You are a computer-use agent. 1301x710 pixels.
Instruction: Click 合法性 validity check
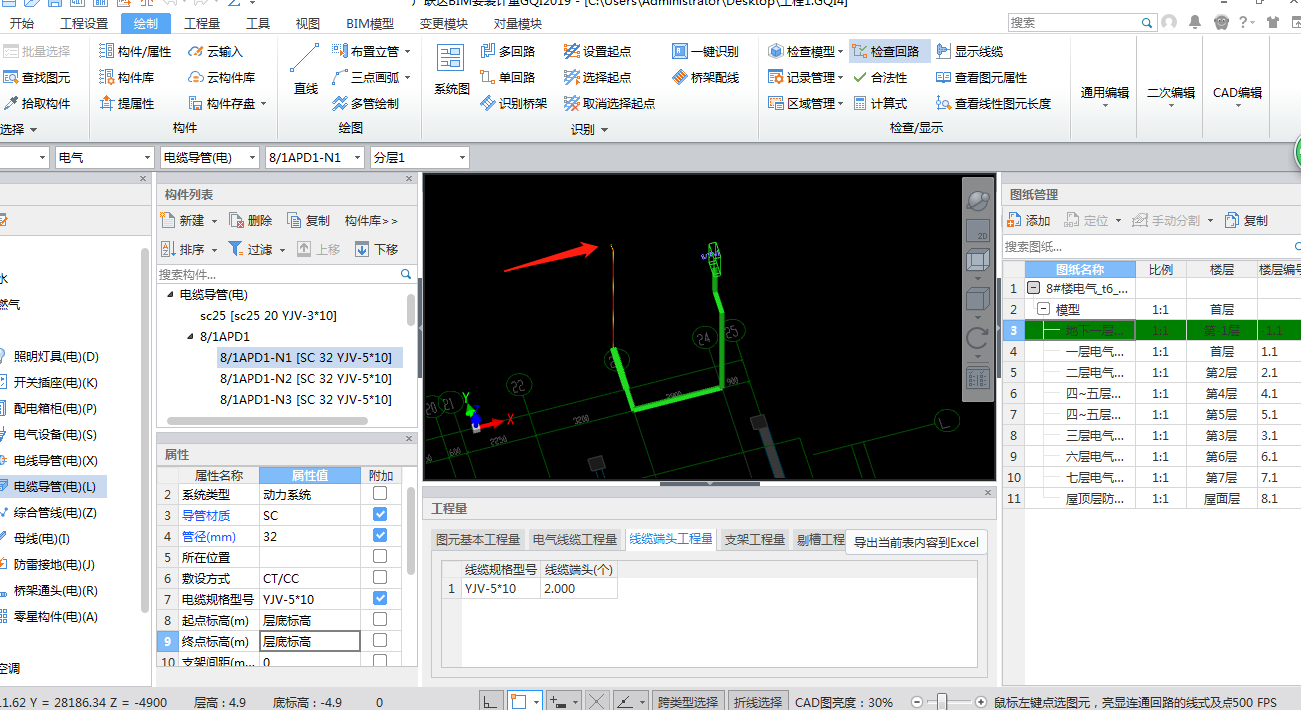click(879, 77)
